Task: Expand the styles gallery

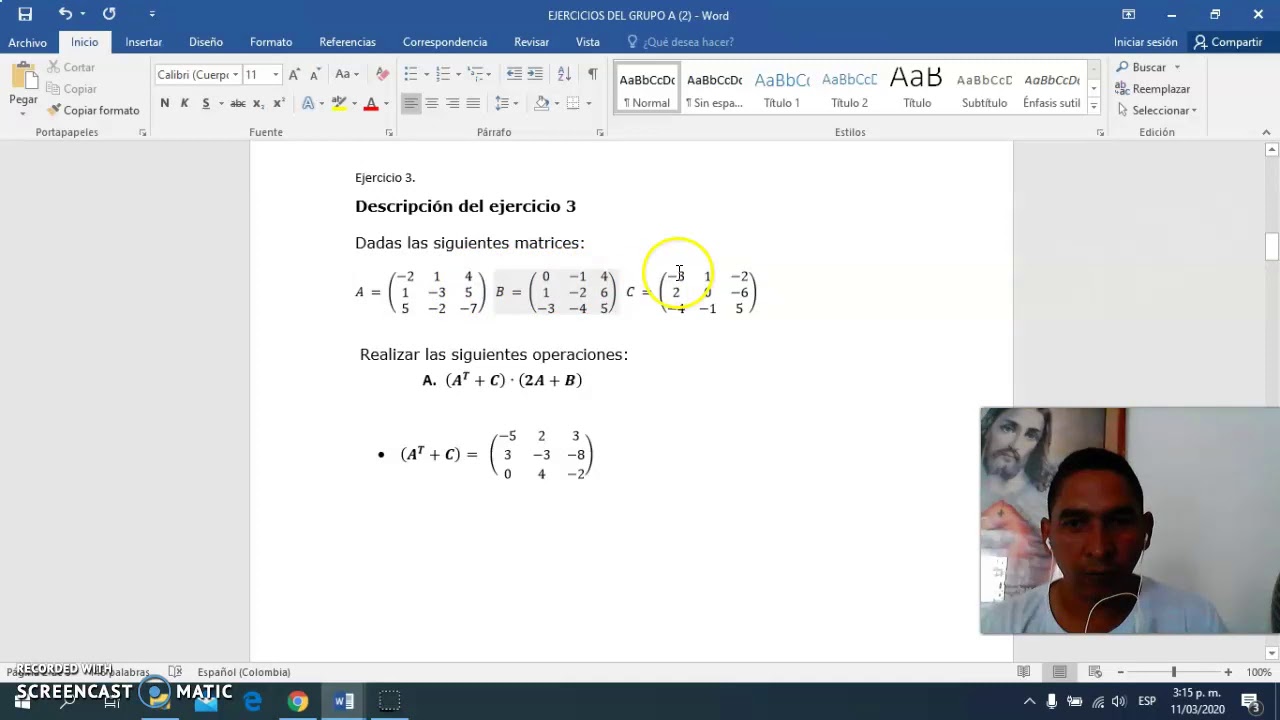Action: (1093, 106)
